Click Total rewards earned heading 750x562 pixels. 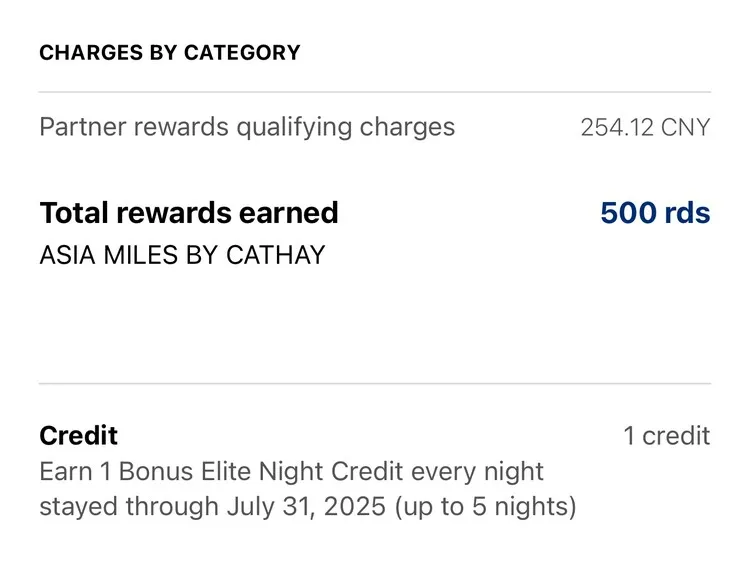tap(189, 212)
